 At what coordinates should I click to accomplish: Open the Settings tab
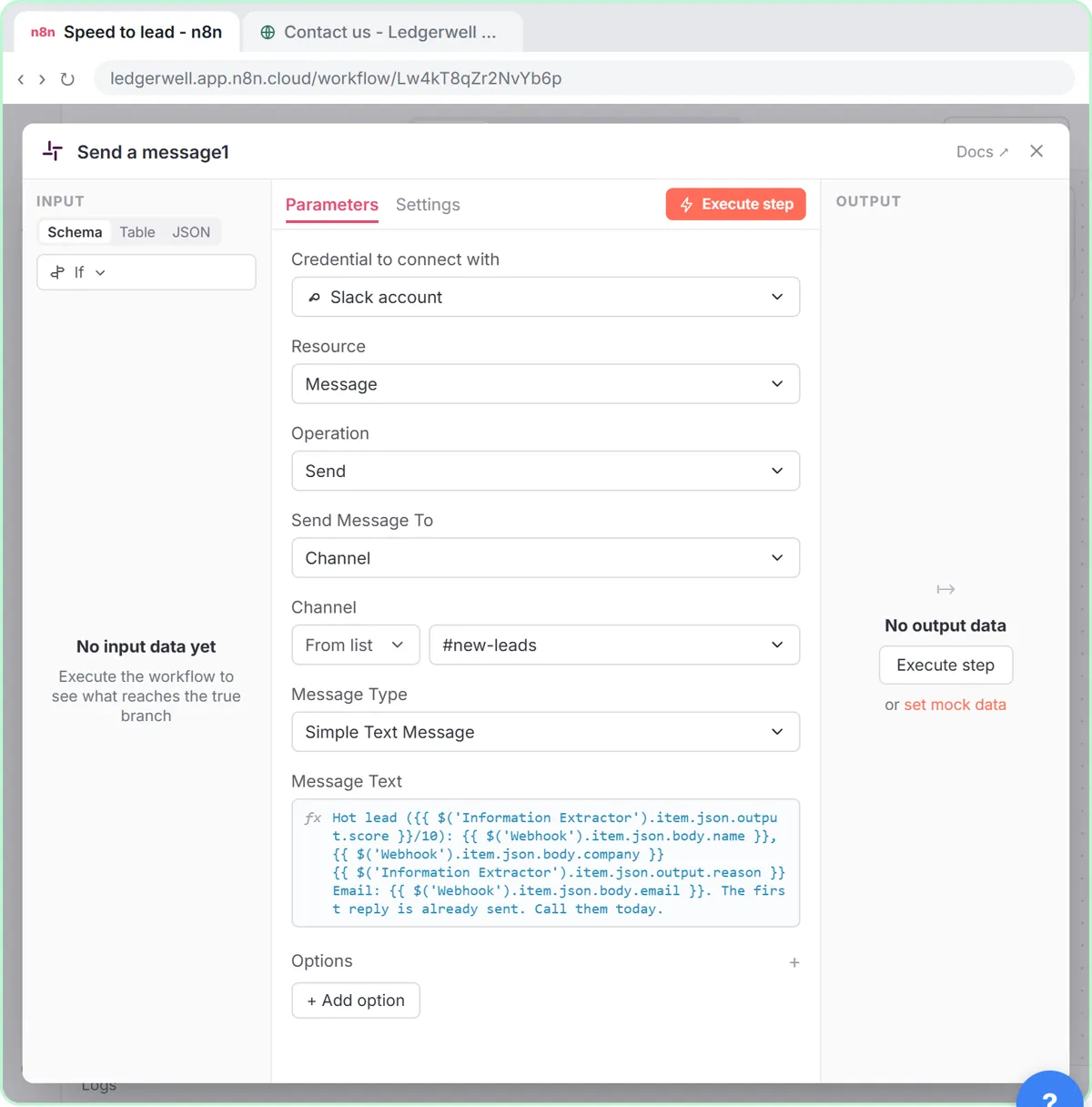pyautogui.click(x=428, y=205)
